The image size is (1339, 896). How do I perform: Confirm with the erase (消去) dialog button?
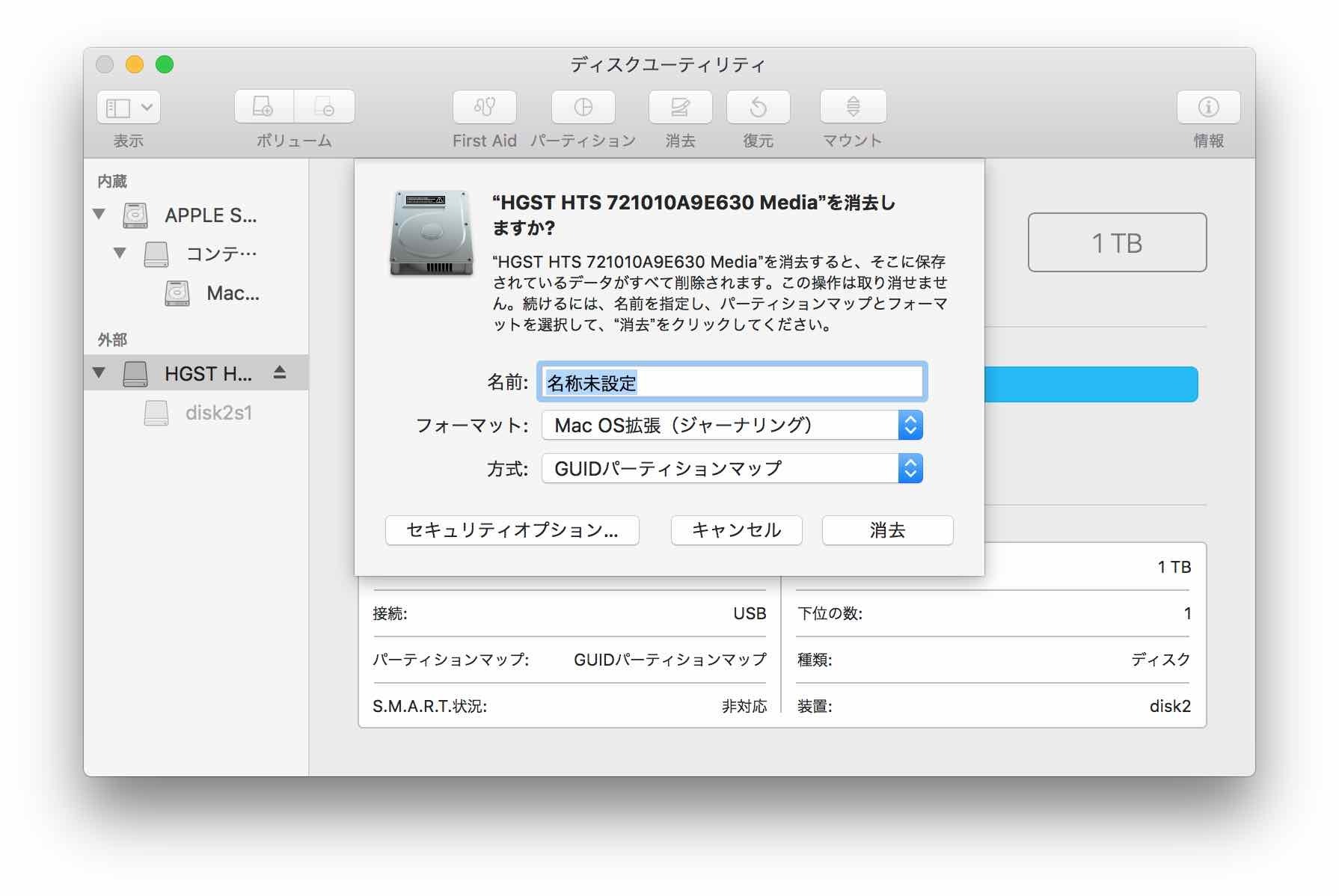click(x=887, y=530)
